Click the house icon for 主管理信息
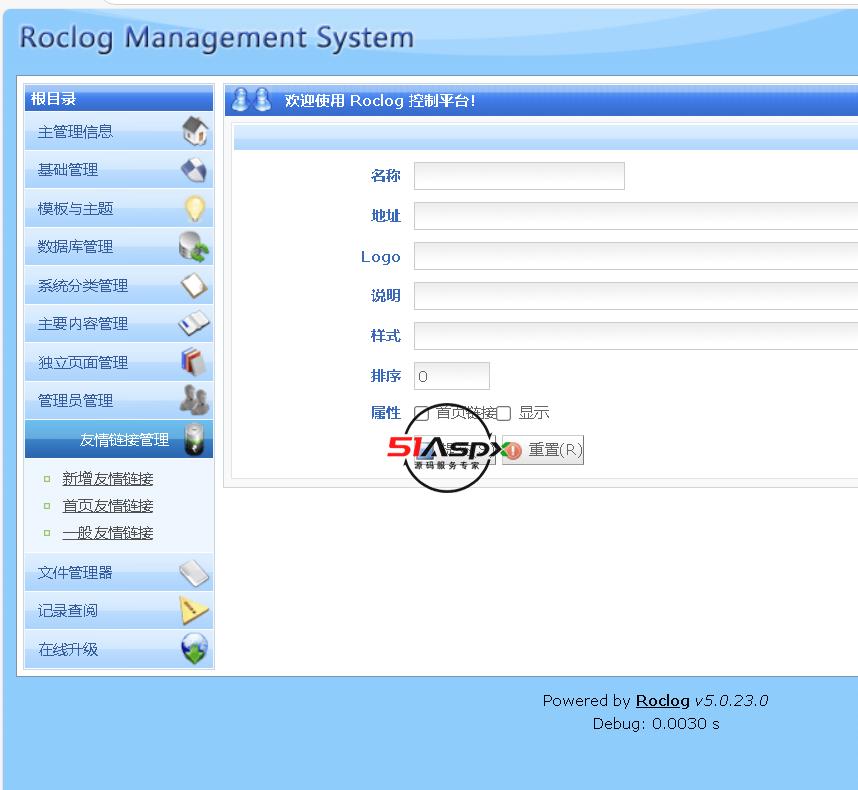 coord(195,131)
